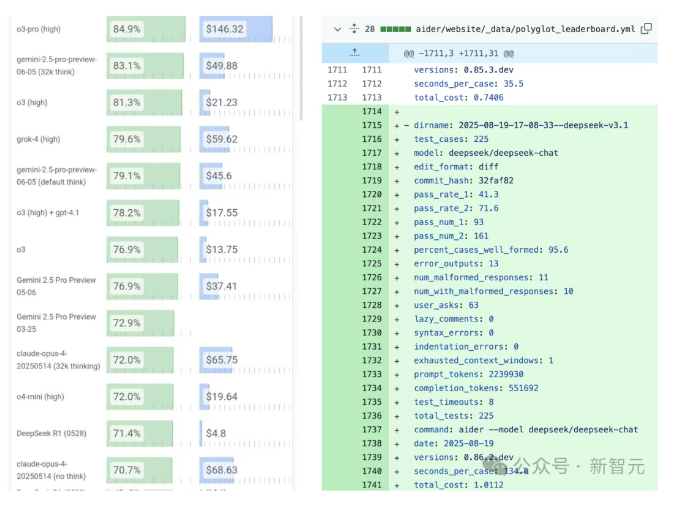674x506 pixels.
Task: Collapse the polyglot_leaderboard.yml file diff chevron
Action: 337,29
